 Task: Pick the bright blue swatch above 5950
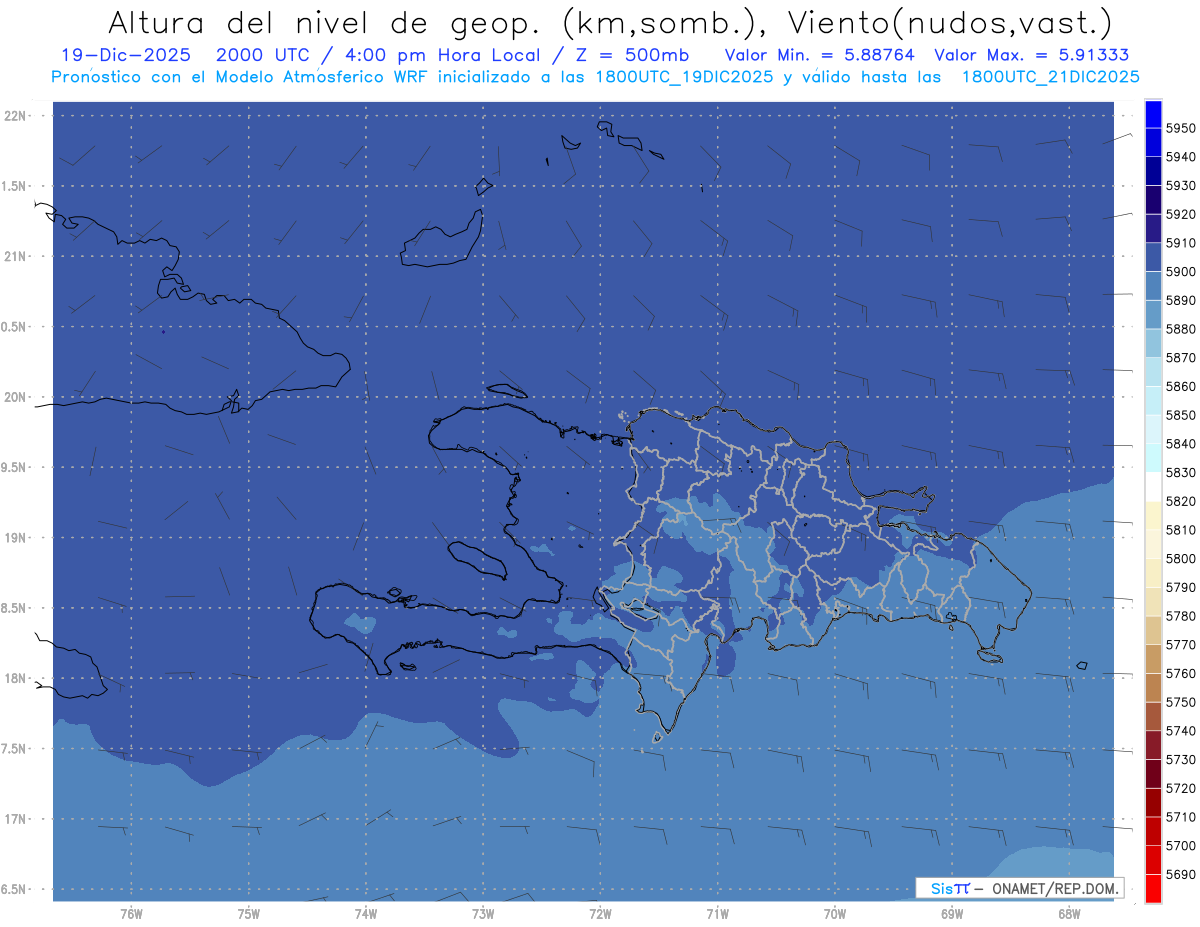1153,114
